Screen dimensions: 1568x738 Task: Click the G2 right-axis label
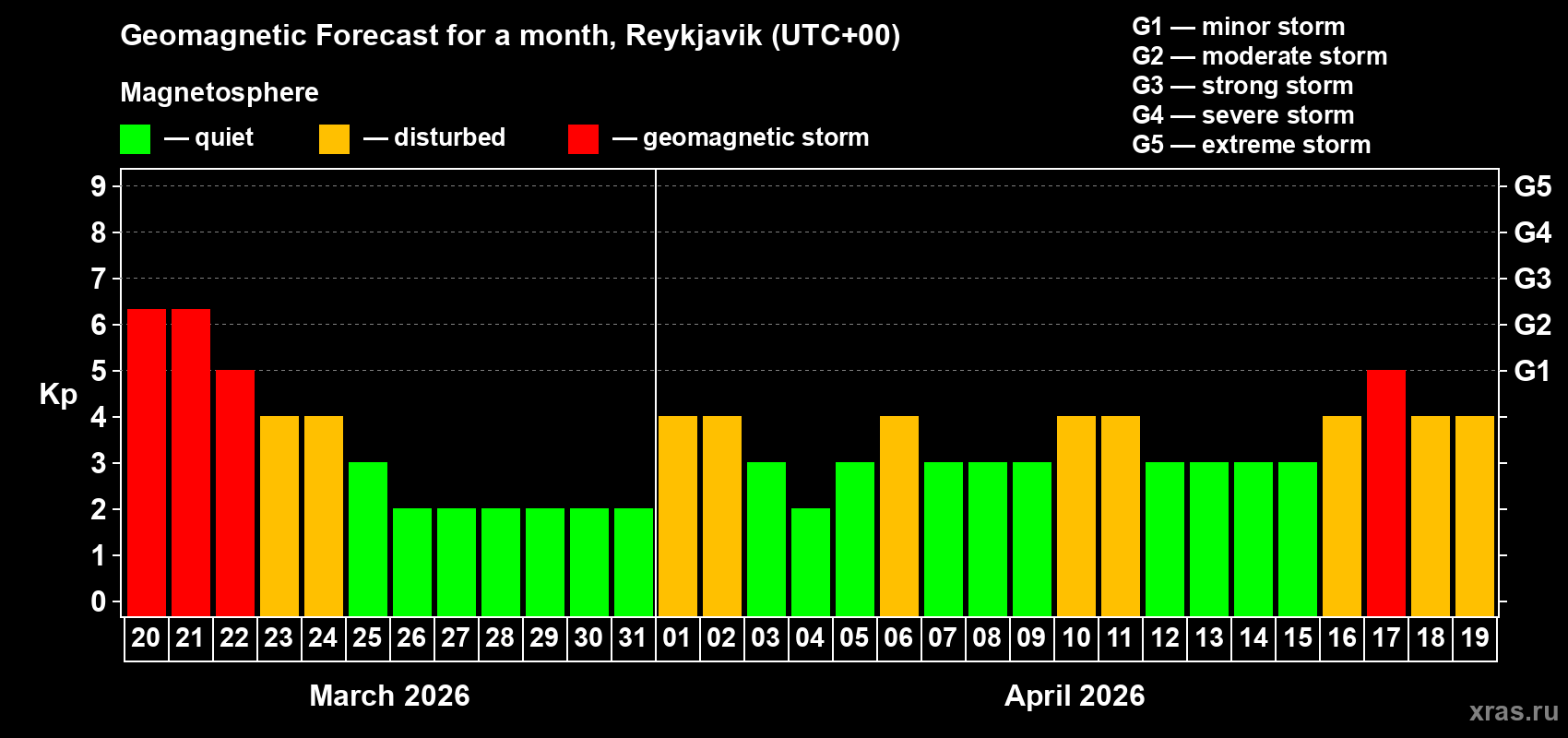1533,325
